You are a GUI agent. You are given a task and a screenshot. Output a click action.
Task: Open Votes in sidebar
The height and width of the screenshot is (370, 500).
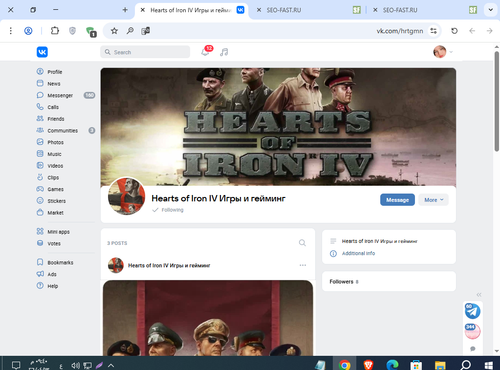coord(54,243)
